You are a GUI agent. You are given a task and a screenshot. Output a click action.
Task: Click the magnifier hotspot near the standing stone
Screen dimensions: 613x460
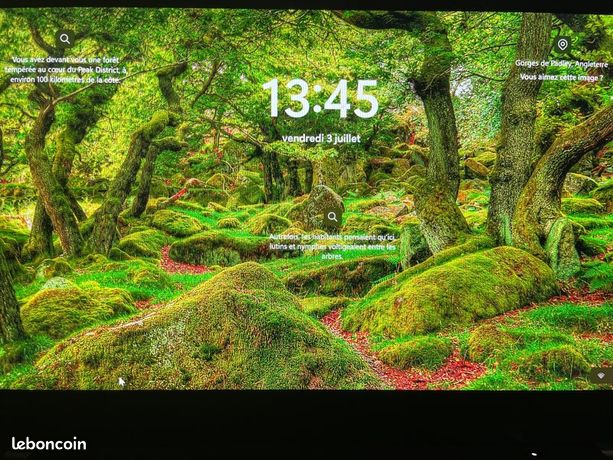pyautogui.click(x=332, y=217)
